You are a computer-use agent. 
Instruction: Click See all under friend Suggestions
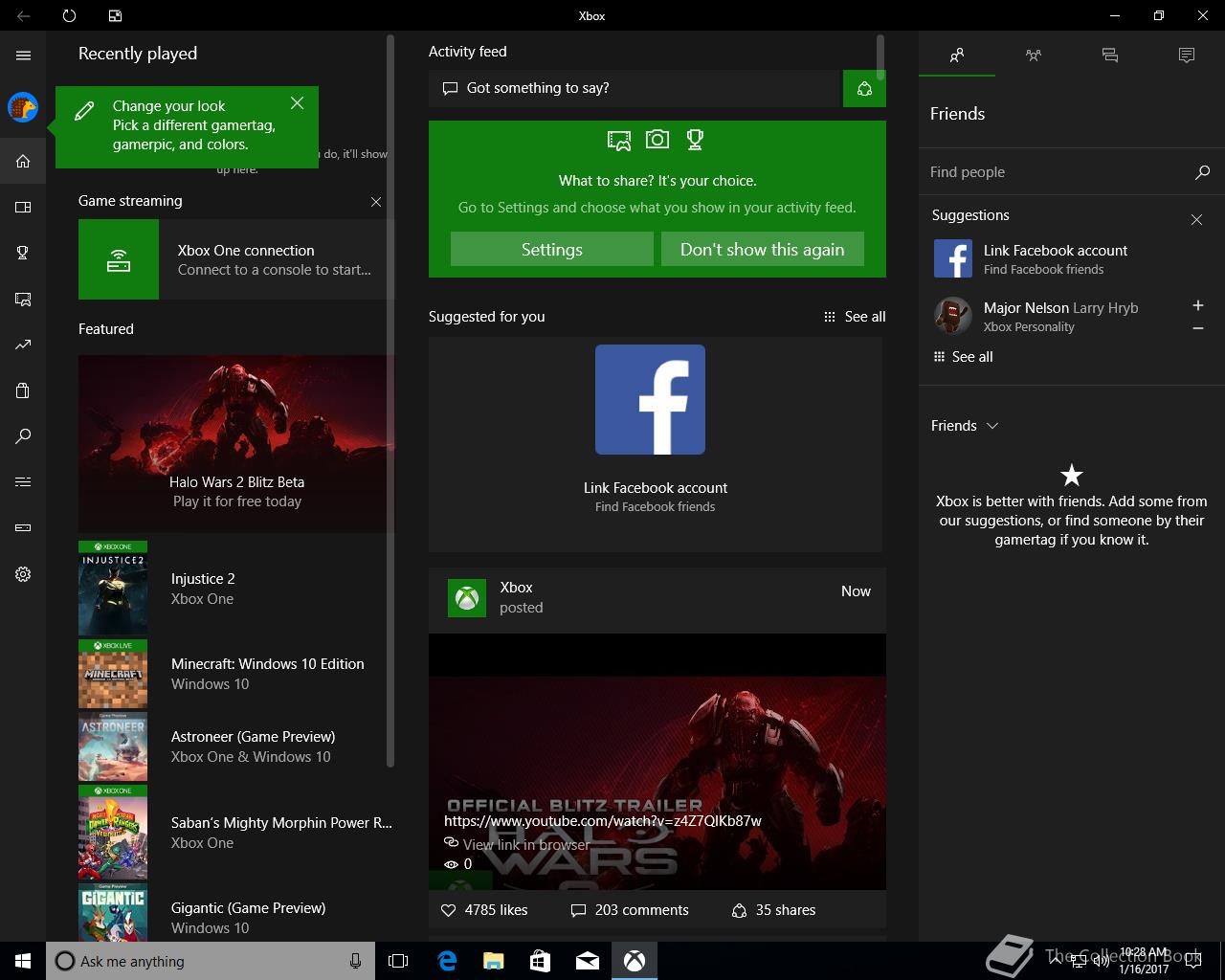[x=964, y=357]
